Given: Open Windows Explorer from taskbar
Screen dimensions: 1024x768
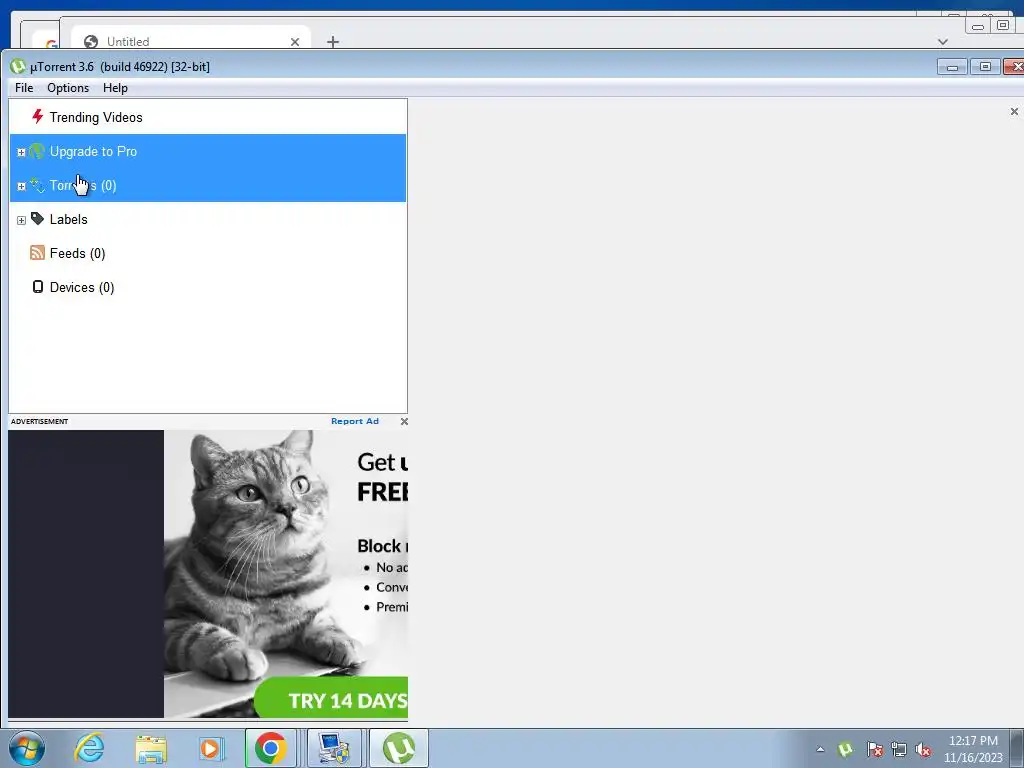Looking at the screenshot, I should (151, 748).
